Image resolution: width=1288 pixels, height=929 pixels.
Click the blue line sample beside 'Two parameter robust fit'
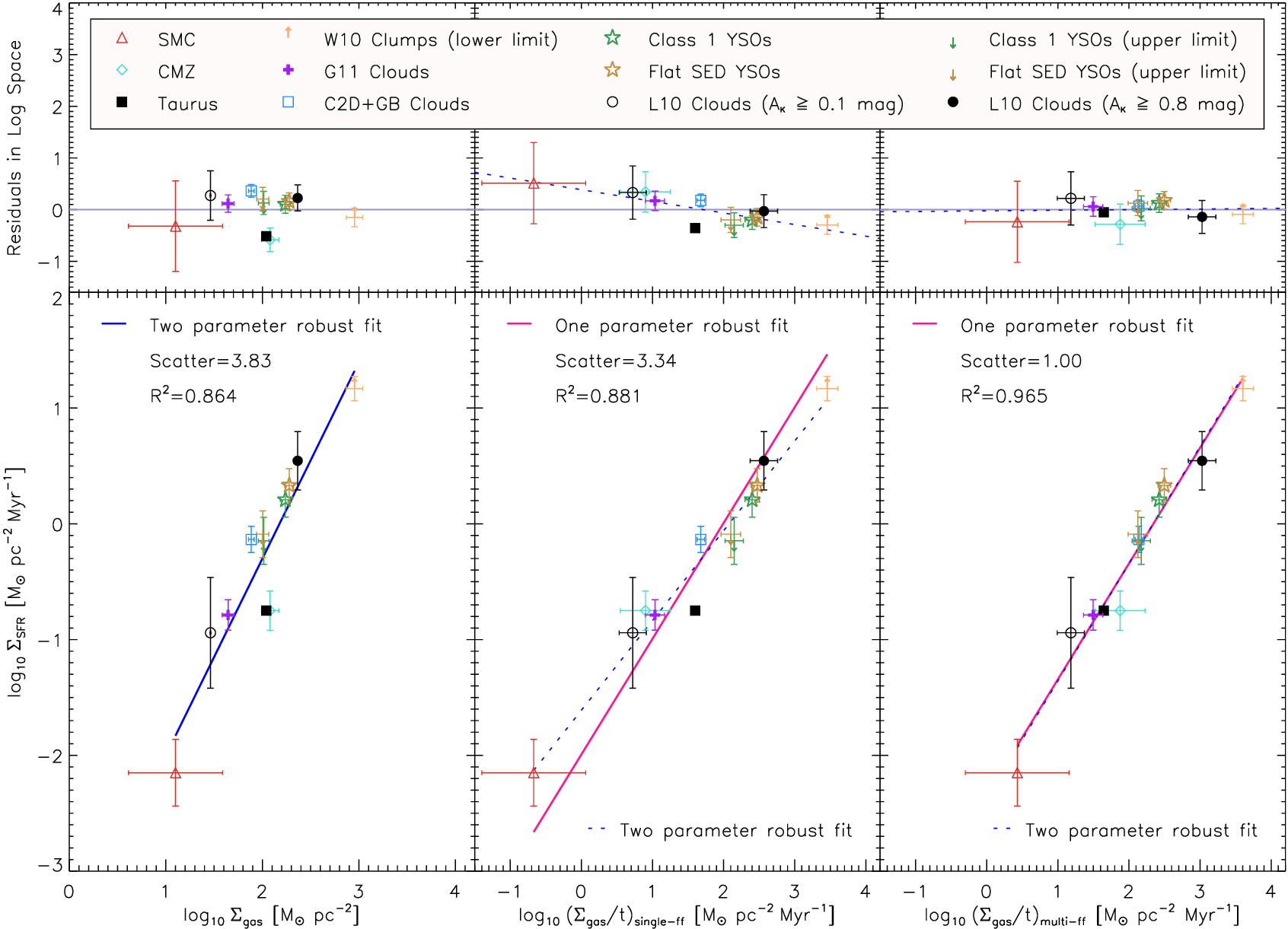(x=113, y=324)
